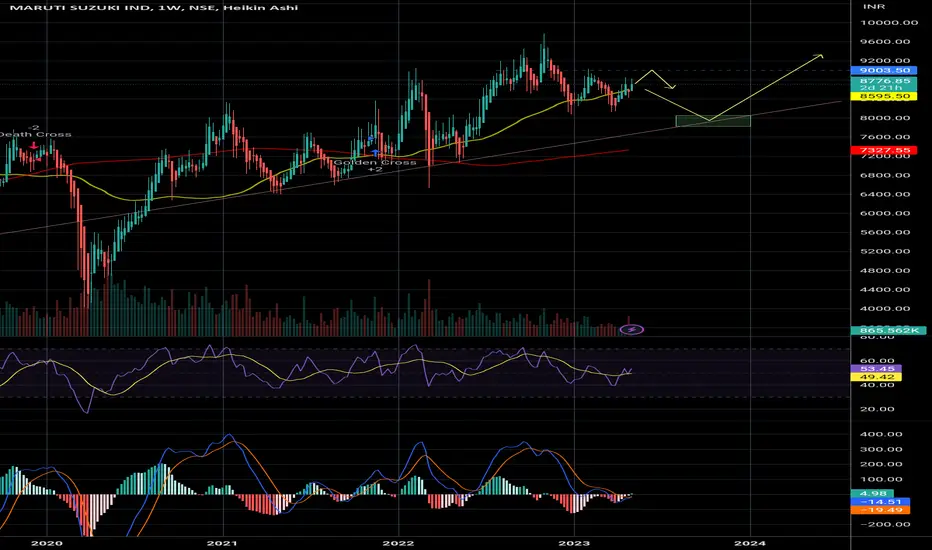The image size is (932, 550).
Task: Click the -2 text above Death Cross
Action: pos(34,127)
